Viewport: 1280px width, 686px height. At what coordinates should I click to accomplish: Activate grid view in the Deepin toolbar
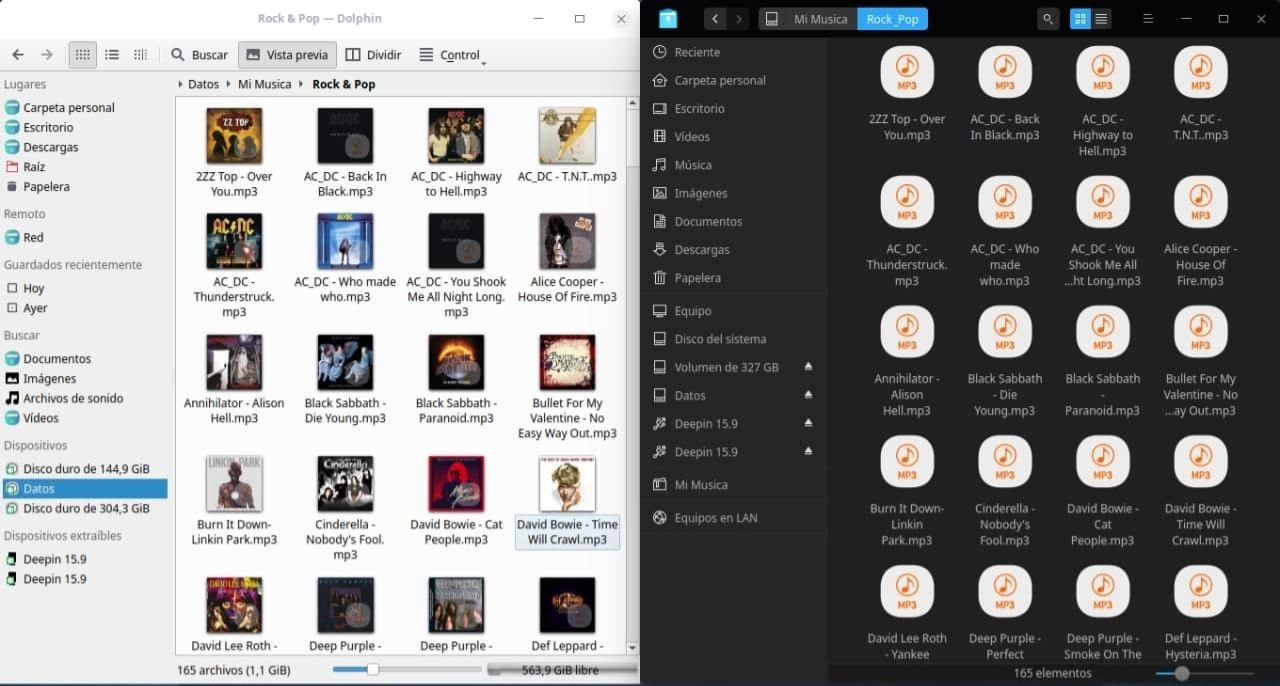click(1080, 18)
